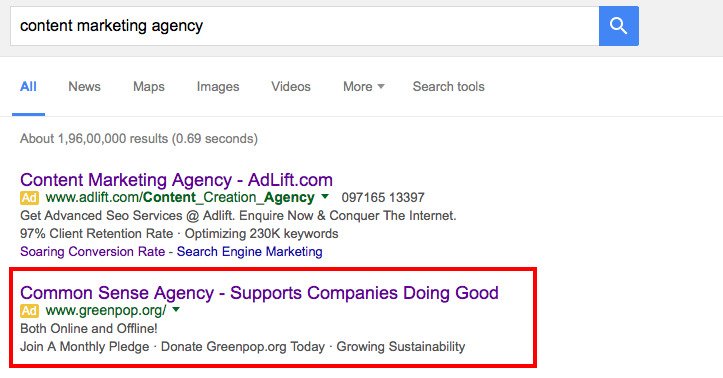Switch to the Images tab

tap(218, 87)
